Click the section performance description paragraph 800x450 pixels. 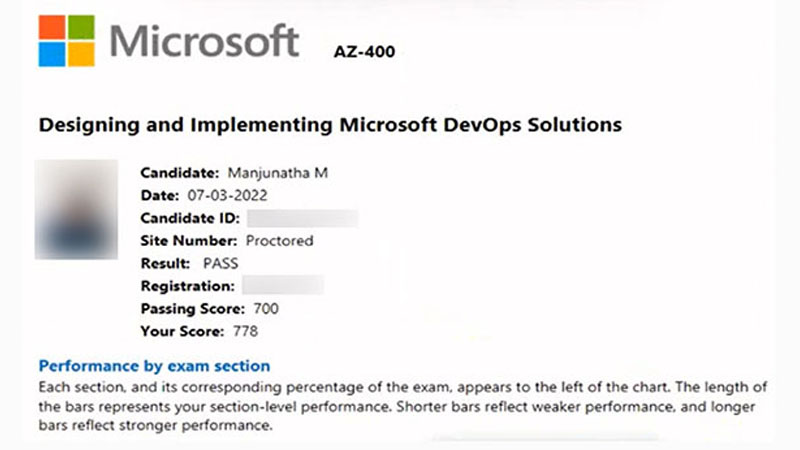pyautogui.click(x=400, y=406)
